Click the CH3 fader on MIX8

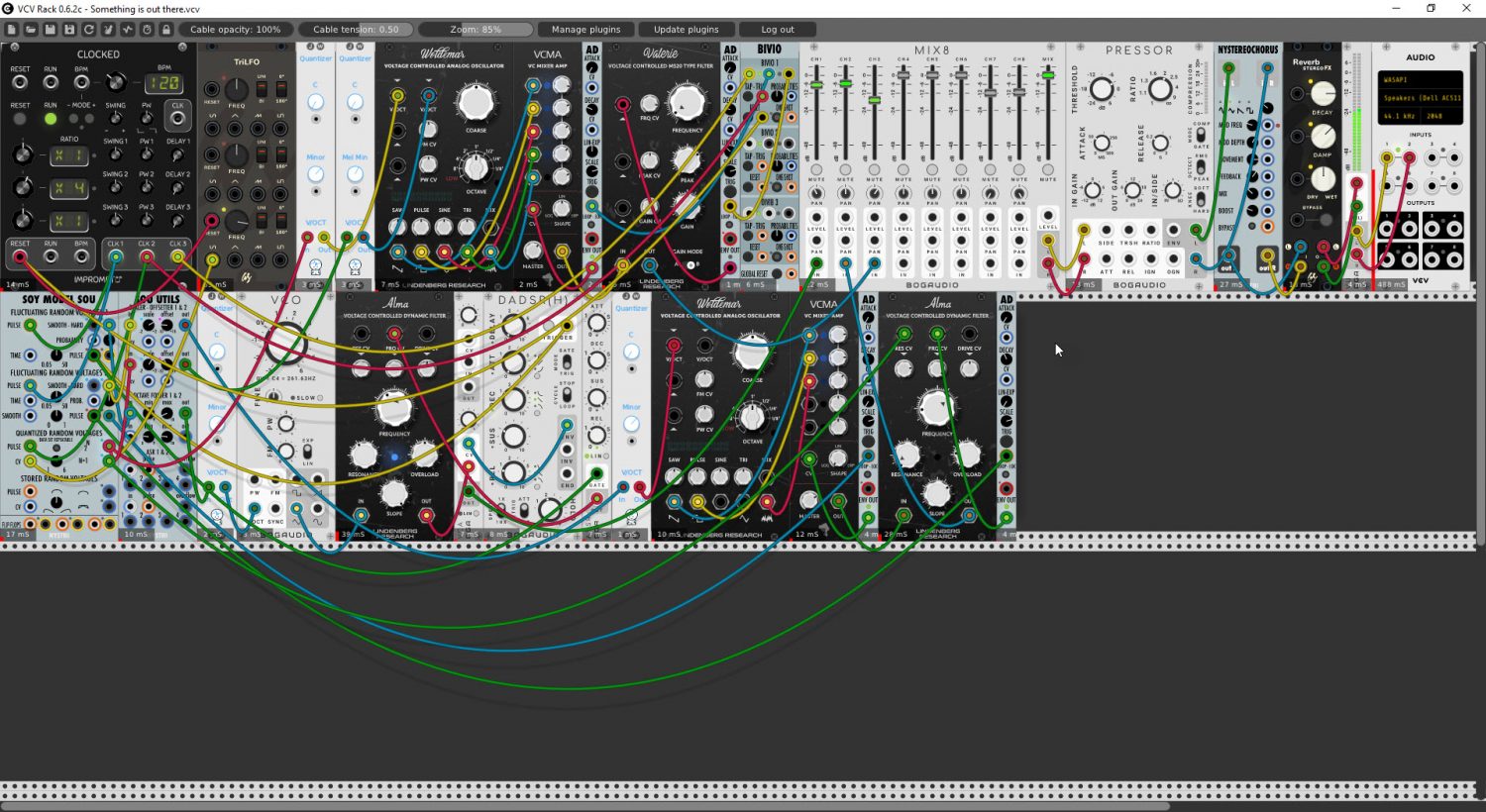coord(875,100)
